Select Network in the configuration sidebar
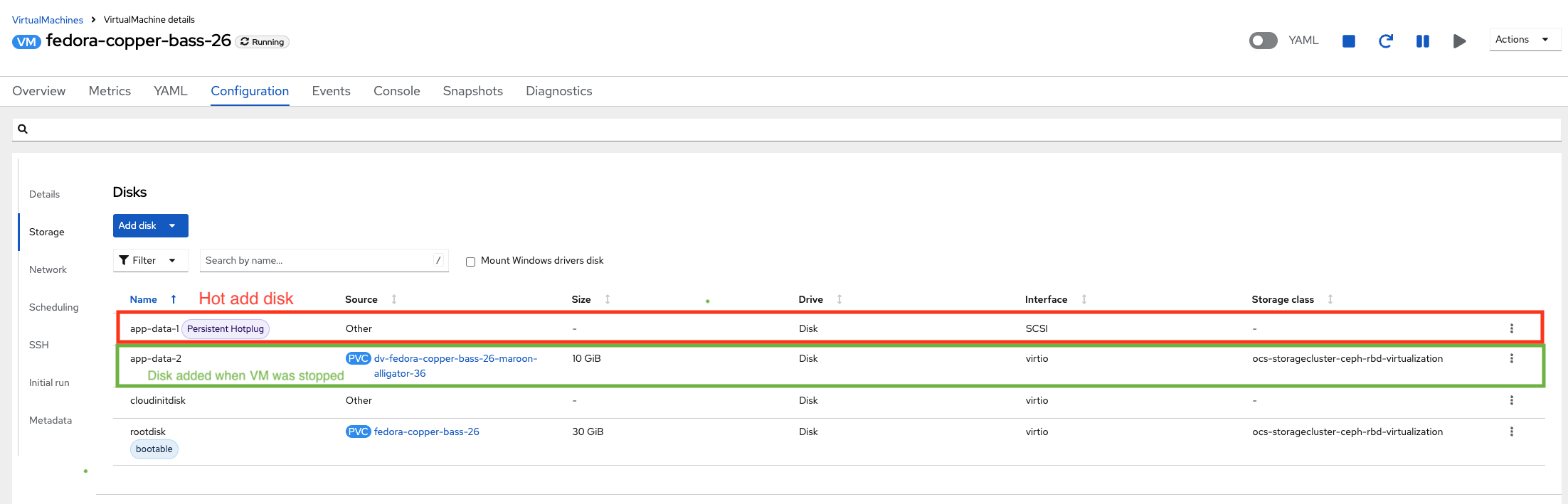The height and width of the screenshot is (504, 1568). (x=48, y=269)
